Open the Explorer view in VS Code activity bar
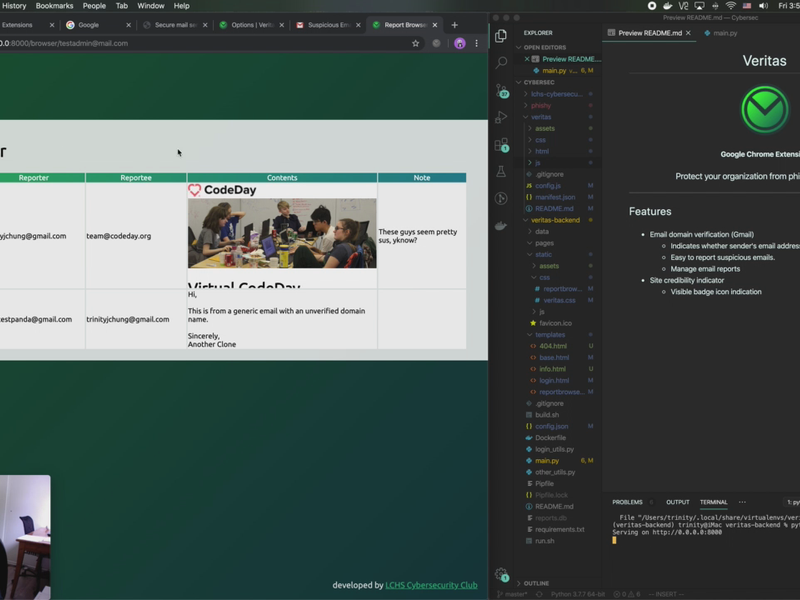The height and width of the screenshot is (600, 800). [501, 36]
